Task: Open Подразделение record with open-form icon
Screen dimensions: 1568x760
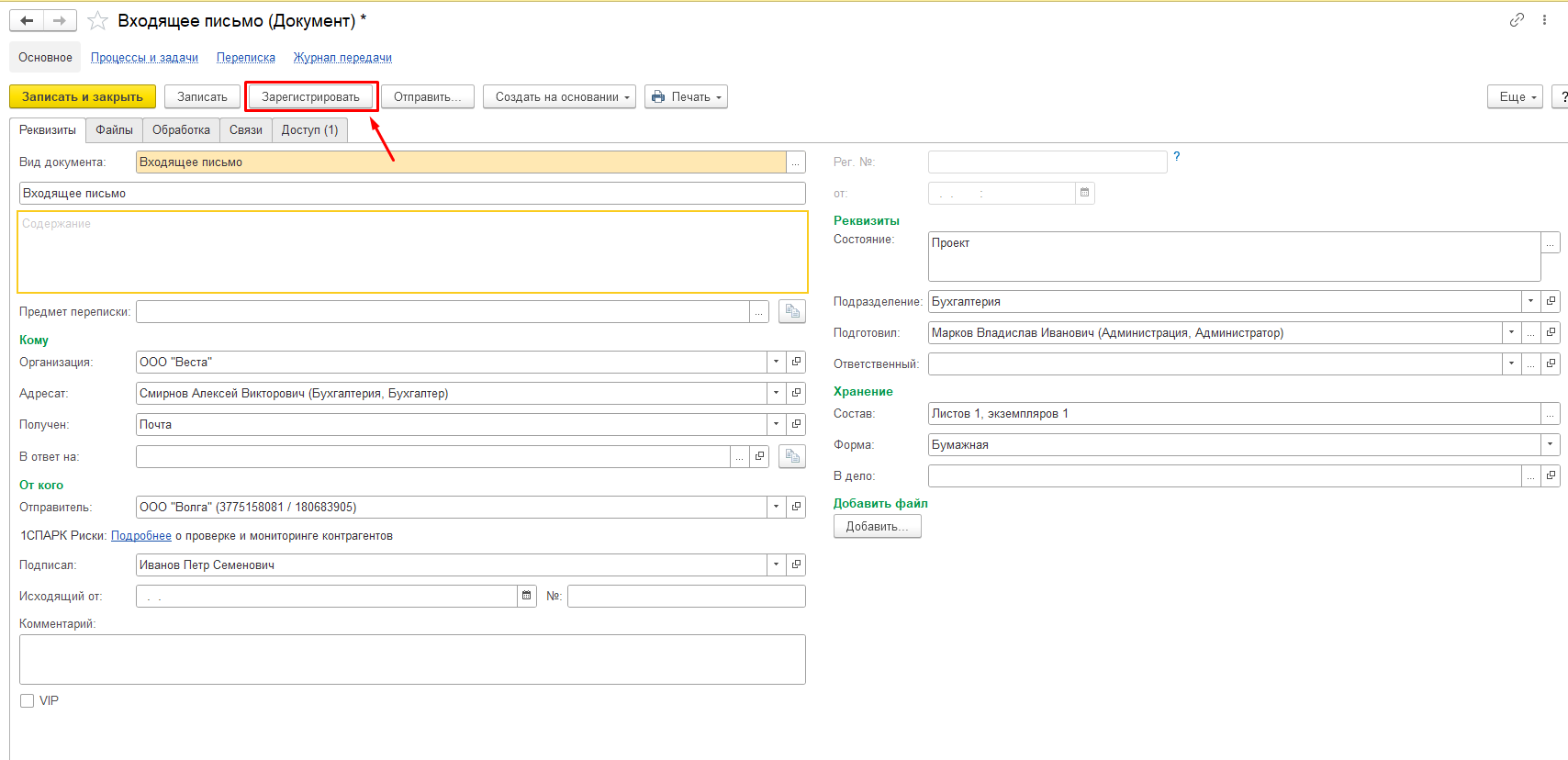Action: (1551, 301)
